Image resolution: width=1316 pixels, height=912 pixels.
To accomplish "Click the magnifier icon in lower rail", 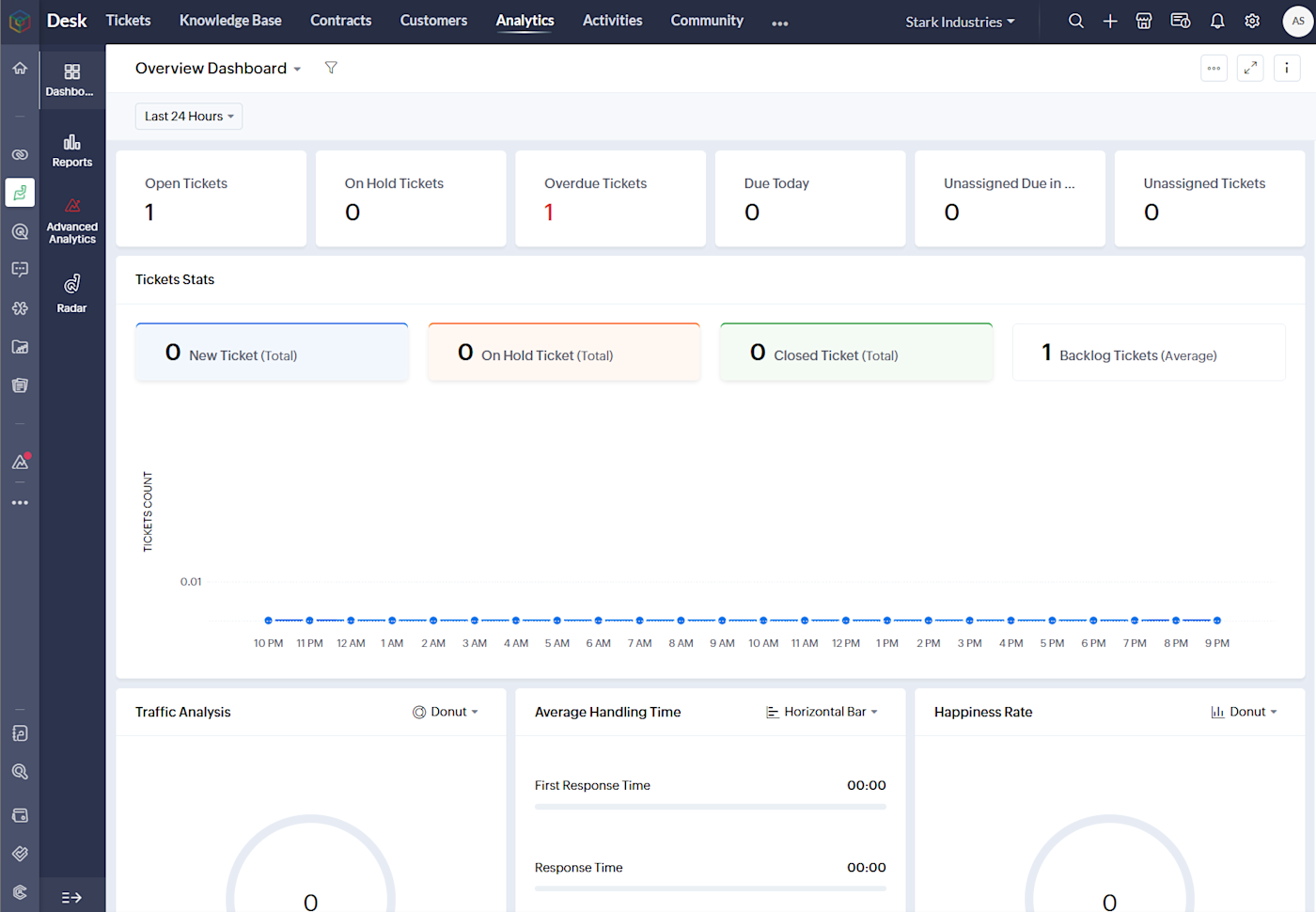I will (x=20, y=772).
